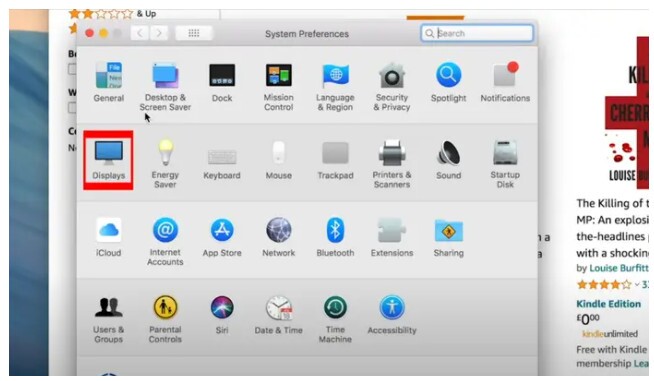
Task: Go back with the left arrow button
Action: click(x=140, y=33)
